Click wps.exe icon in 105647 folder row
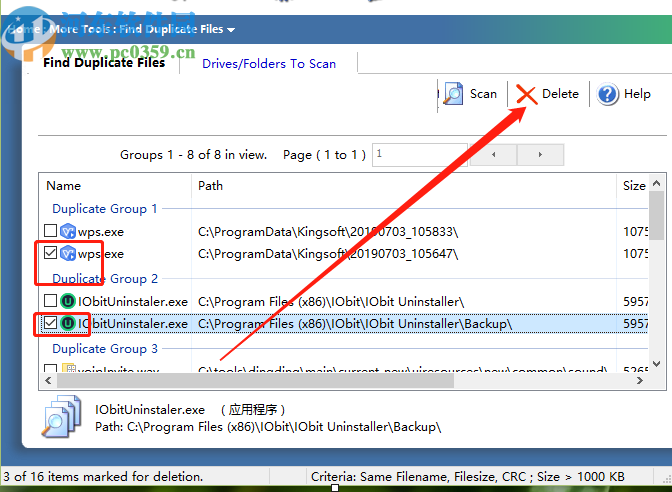This screenshot has width=672, height=492. [68, 254]
